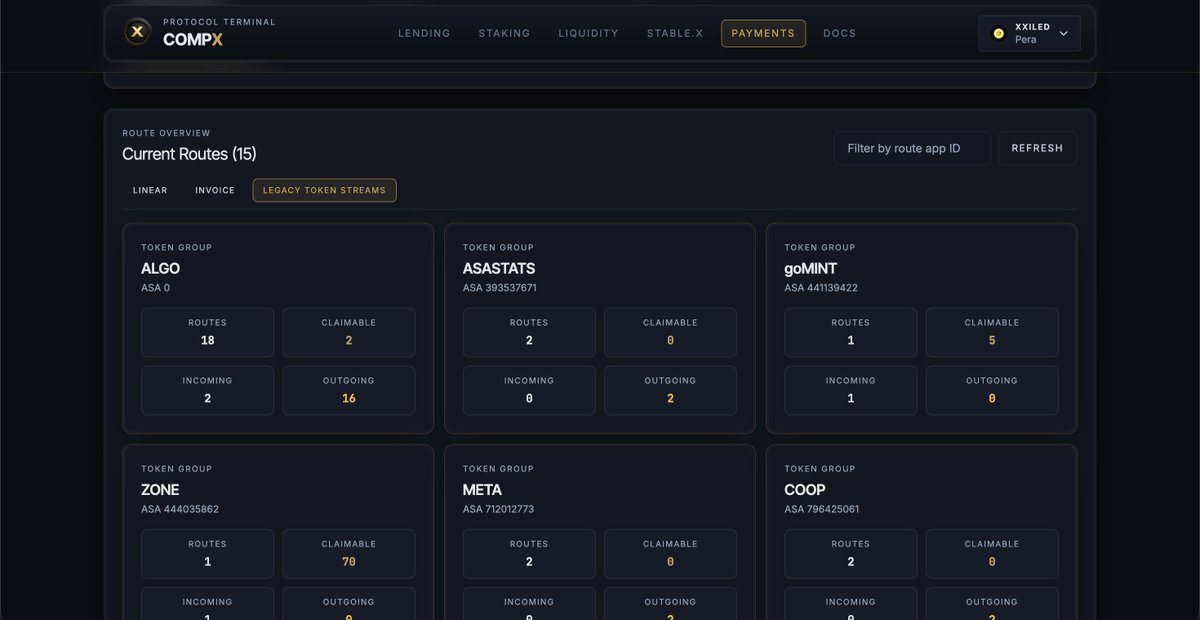Image resolution: width=1200 pixels, height=620 pixels.
Task: Expand the XXILED wallet dropdown chevron
Action: coord(1063,33)
